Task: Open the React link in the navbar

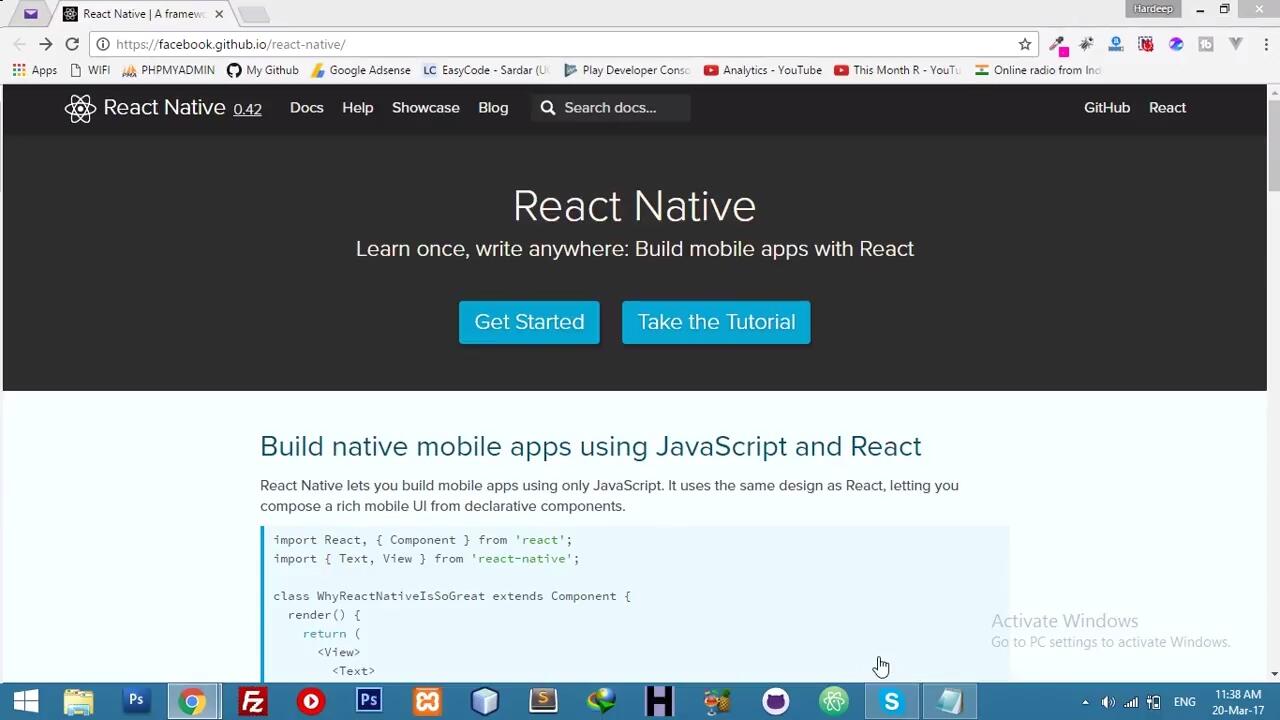Action: (1167, 108)
